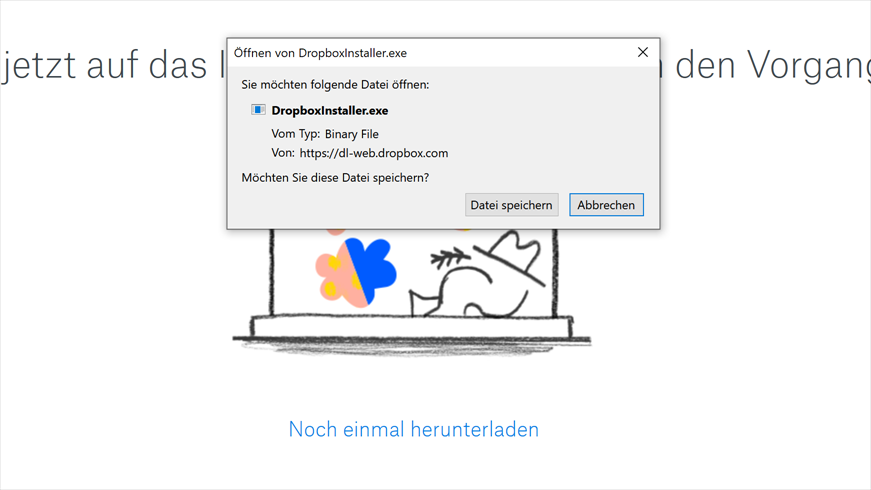Select the DropboxInstaller.exe filename text
This screenshot has width=871, height=490.
point(330,111)
